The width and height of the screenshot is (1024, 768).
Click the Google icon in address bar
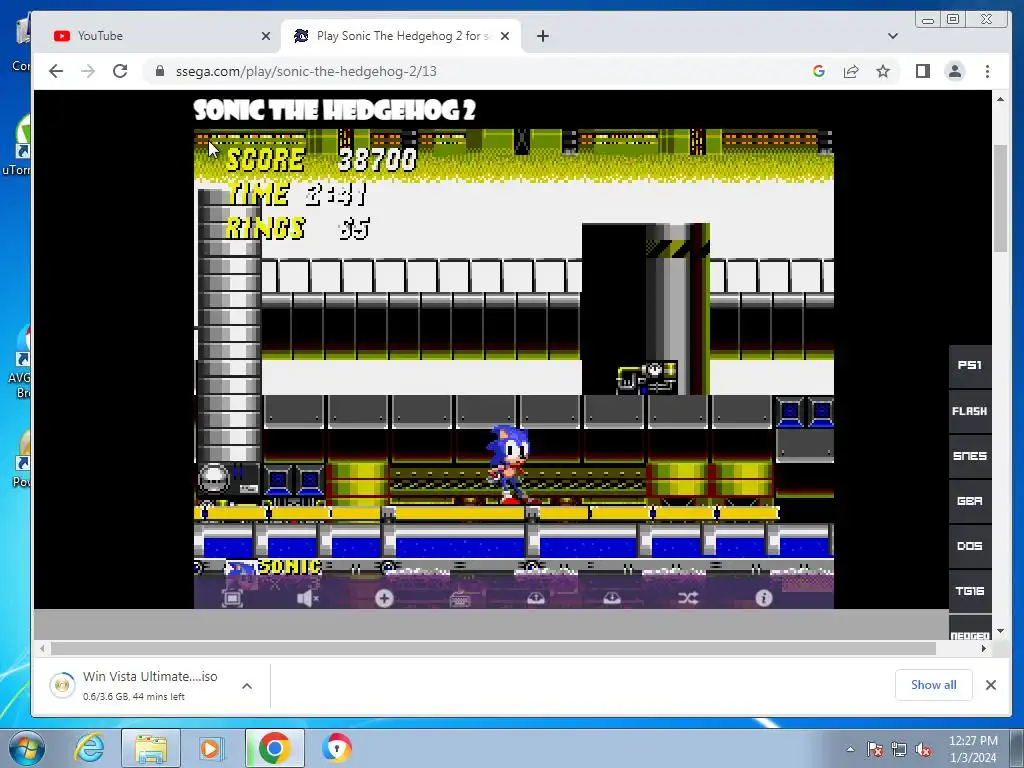[x=819, y=71]
